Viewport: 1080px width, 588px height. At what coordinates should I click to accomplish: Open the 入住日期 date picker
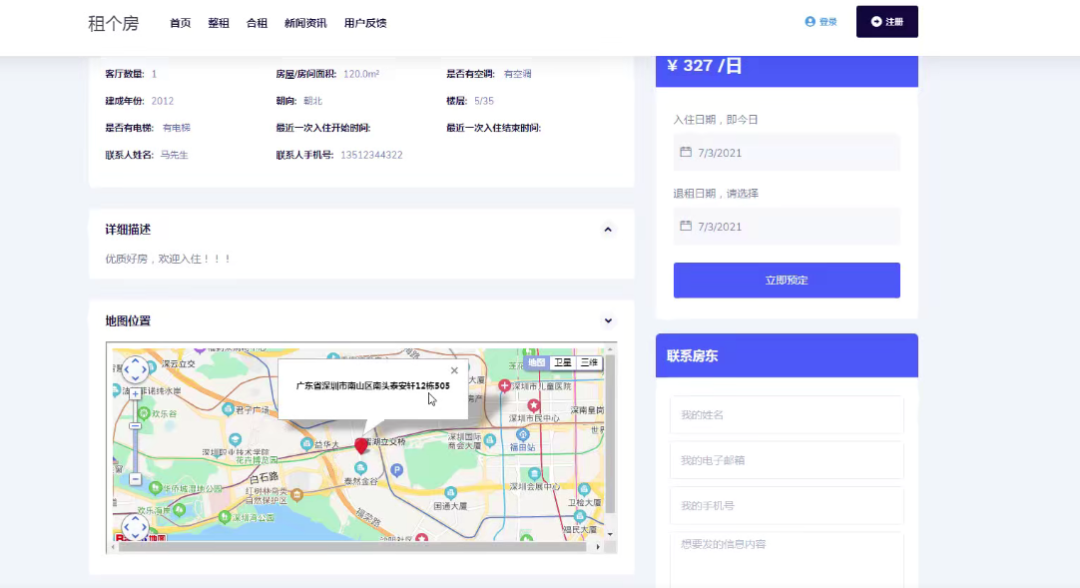click(786, 153)
